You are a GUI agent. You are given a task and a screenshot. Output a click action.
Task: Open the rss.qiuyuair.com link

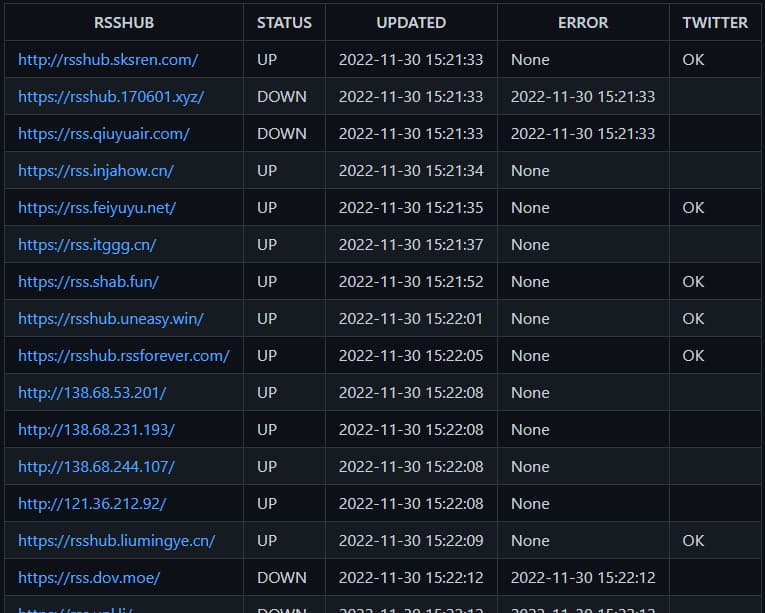point(103,134)
